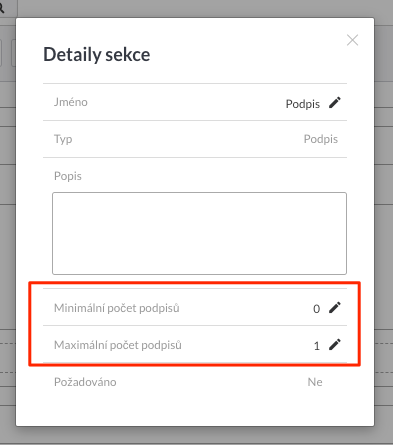Click the Požadováno label
This screenshot has width=393, height=445.
85,382
